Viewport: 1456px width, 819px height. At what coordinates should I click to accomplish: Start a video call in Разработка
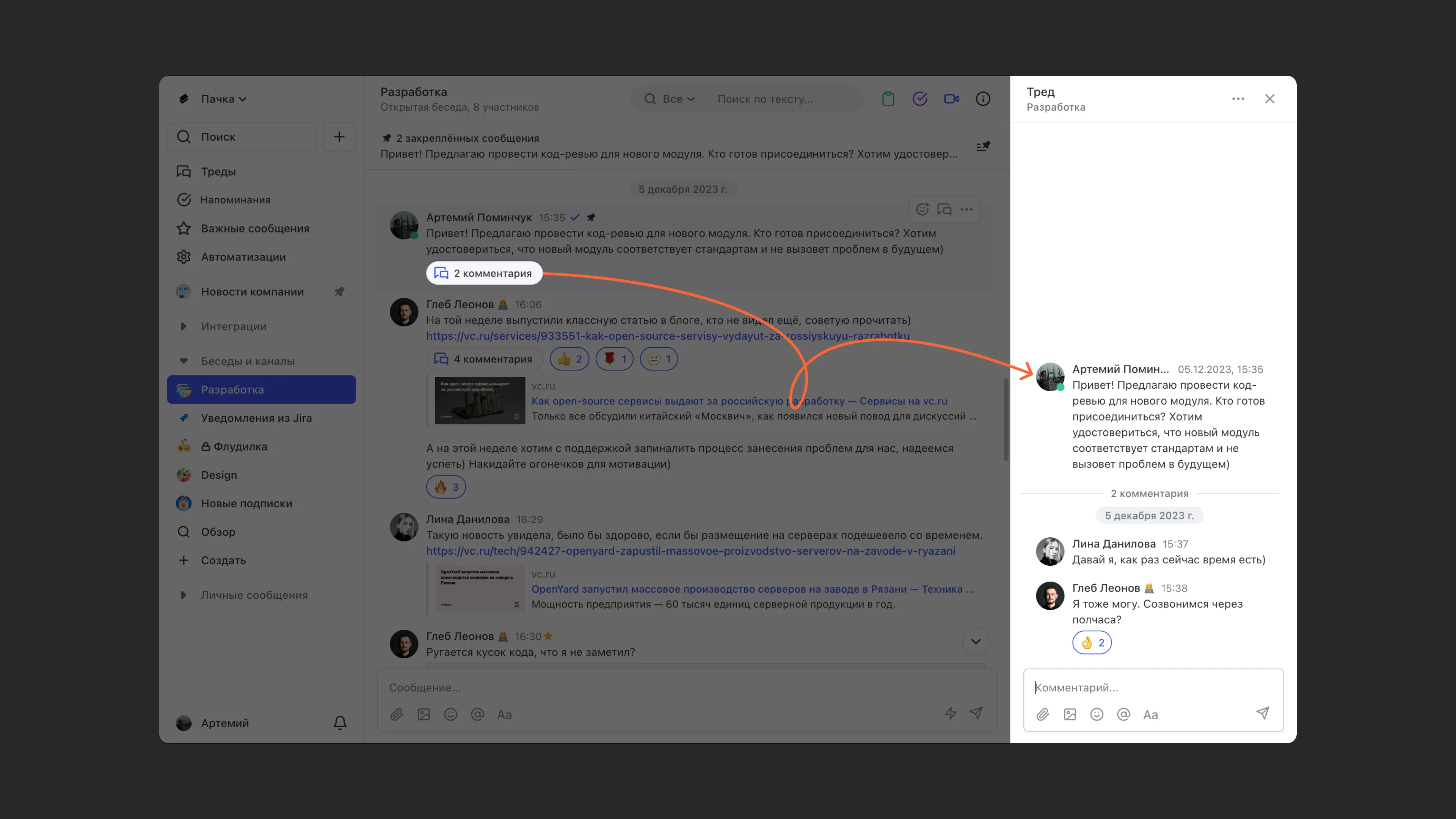[x=951, y=99]
